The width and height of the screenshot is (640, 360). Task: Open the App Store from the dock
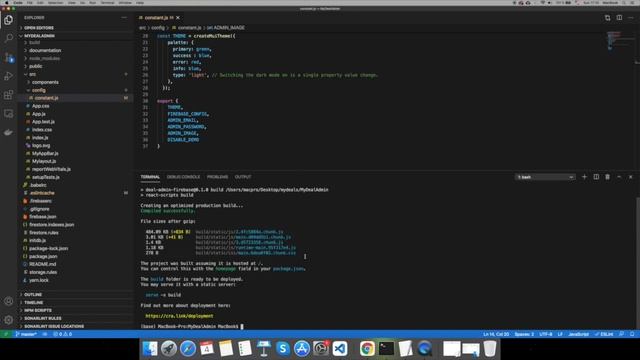[x=302, y=349]
